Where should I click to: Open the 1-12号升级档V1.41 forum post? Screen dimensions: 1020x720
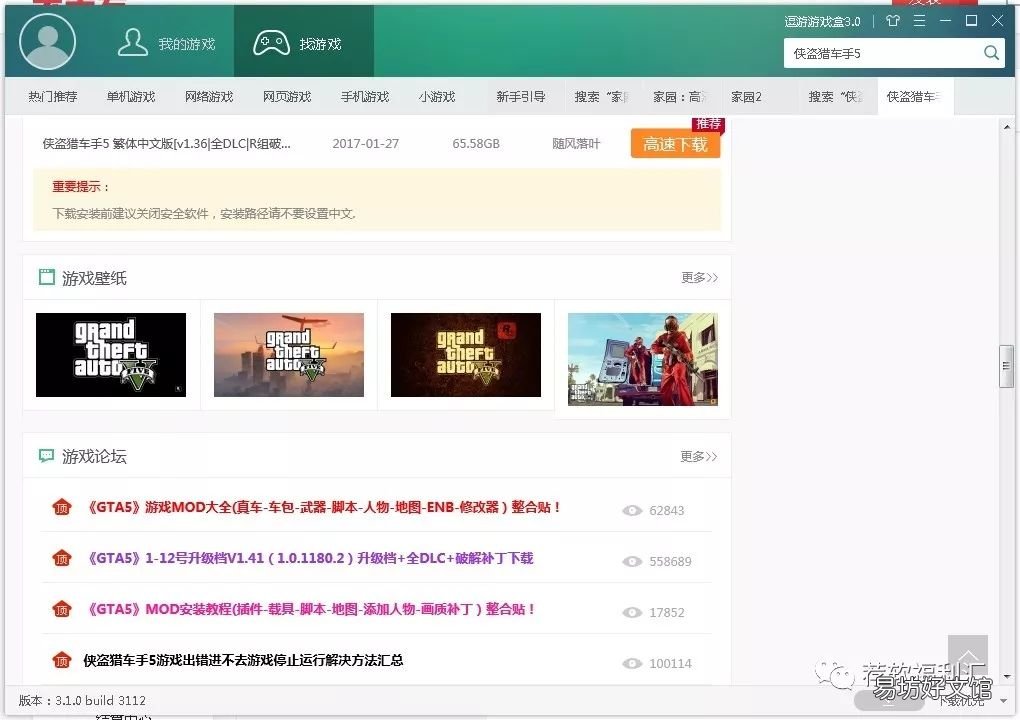click(x=310, y=558)
